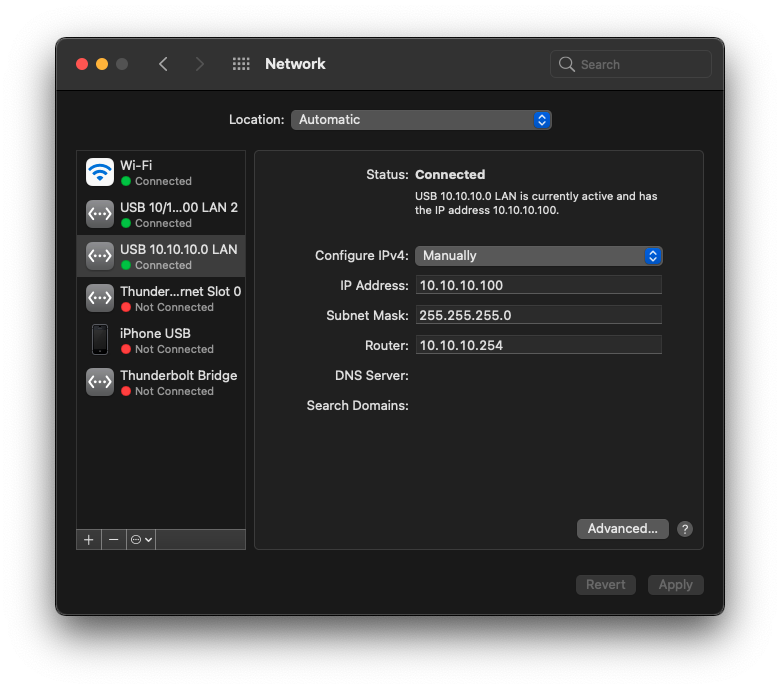Open Advanced... settings
Screen dimensions: 780x689
(622, 529)
